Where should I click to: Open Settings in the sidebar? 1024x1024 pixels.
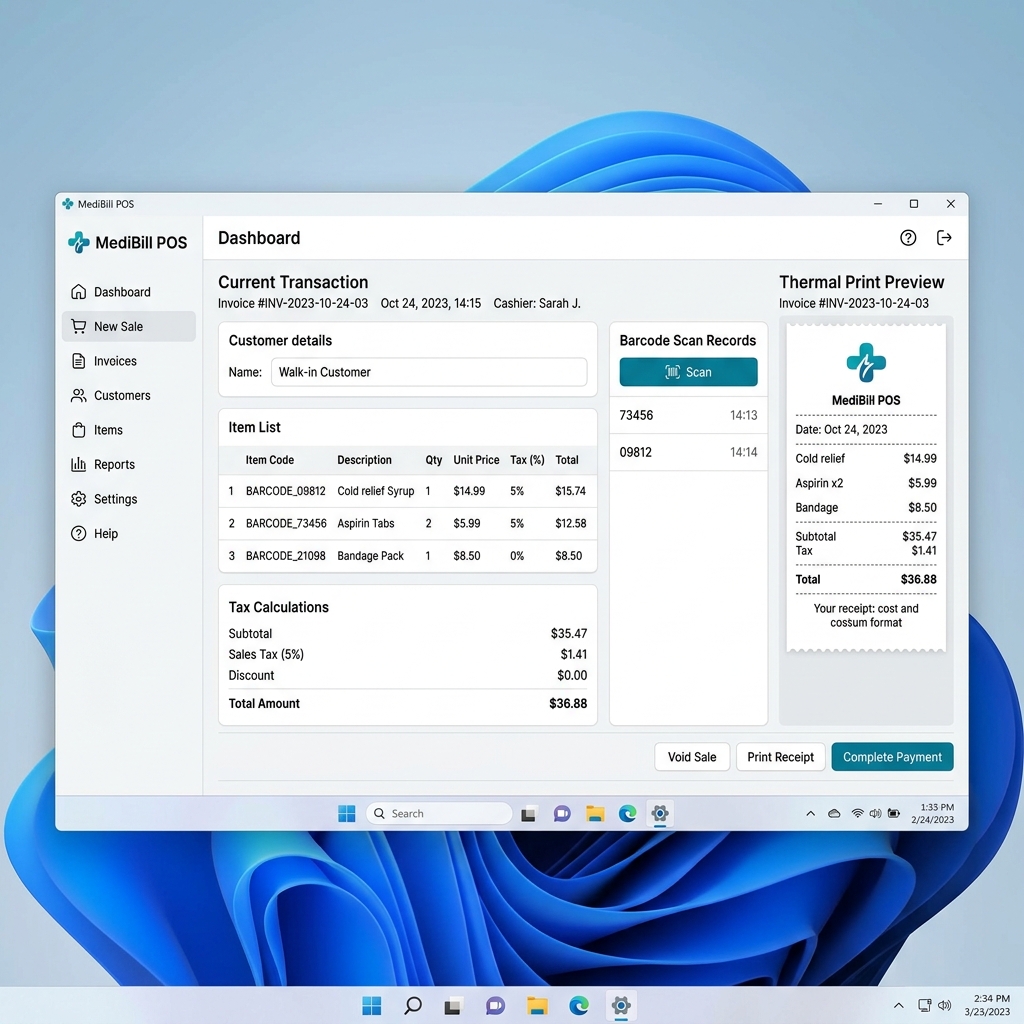click(x=129, y=499)
